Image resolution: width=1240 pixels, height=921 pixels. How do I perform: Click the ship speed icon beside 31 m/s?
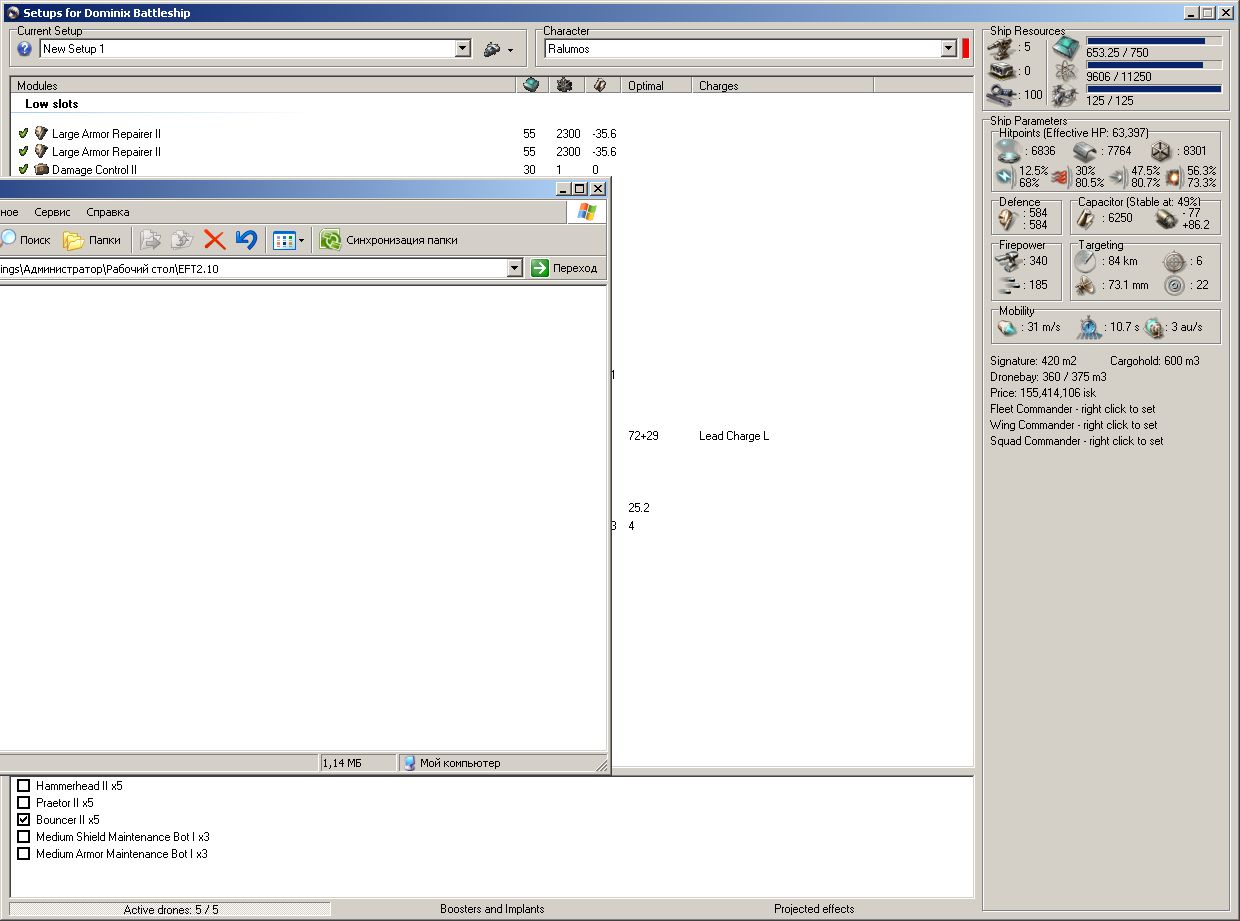point(1008,327)
